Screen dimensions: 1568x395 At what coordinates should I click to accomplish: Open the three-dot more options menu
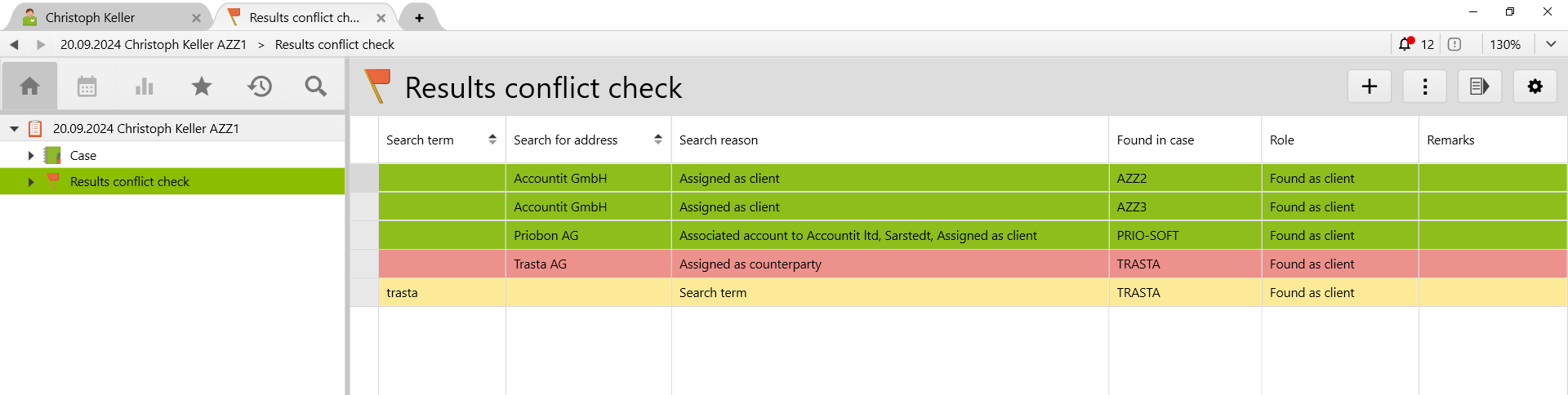(1425, 87)
